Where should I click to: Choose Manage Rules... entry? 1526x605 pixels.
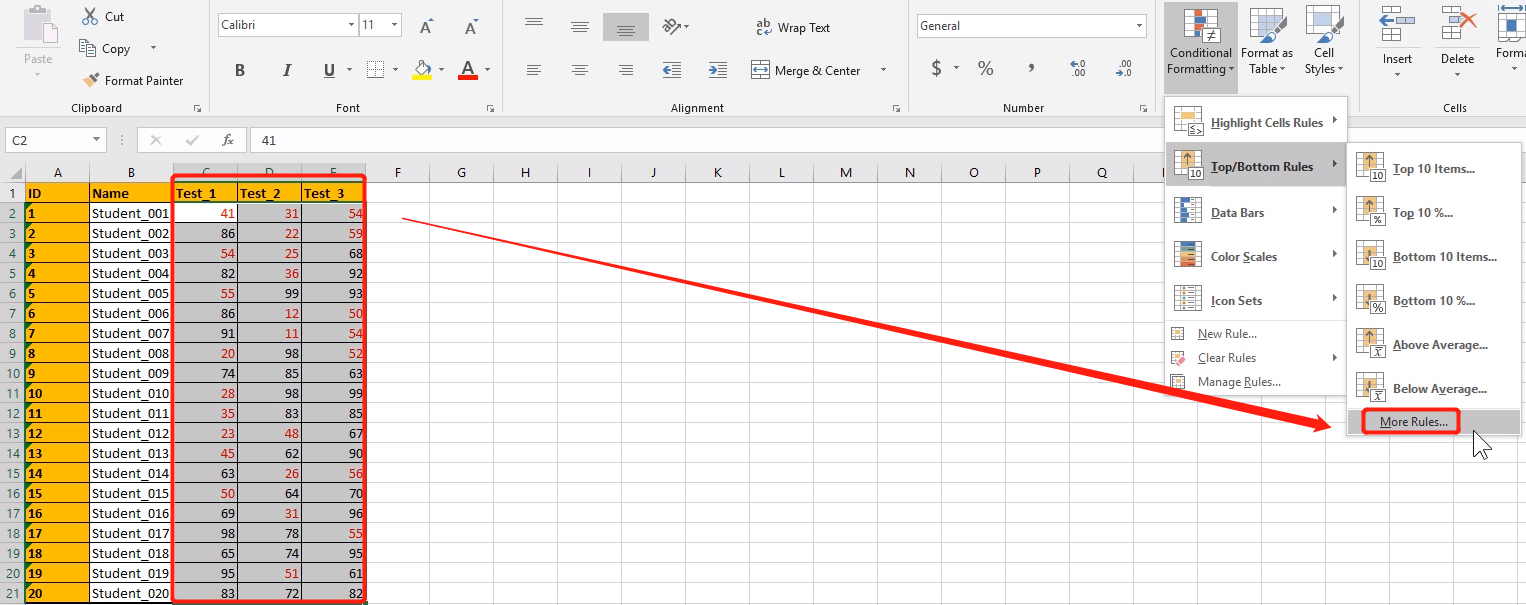click(x=1257, y=382)
